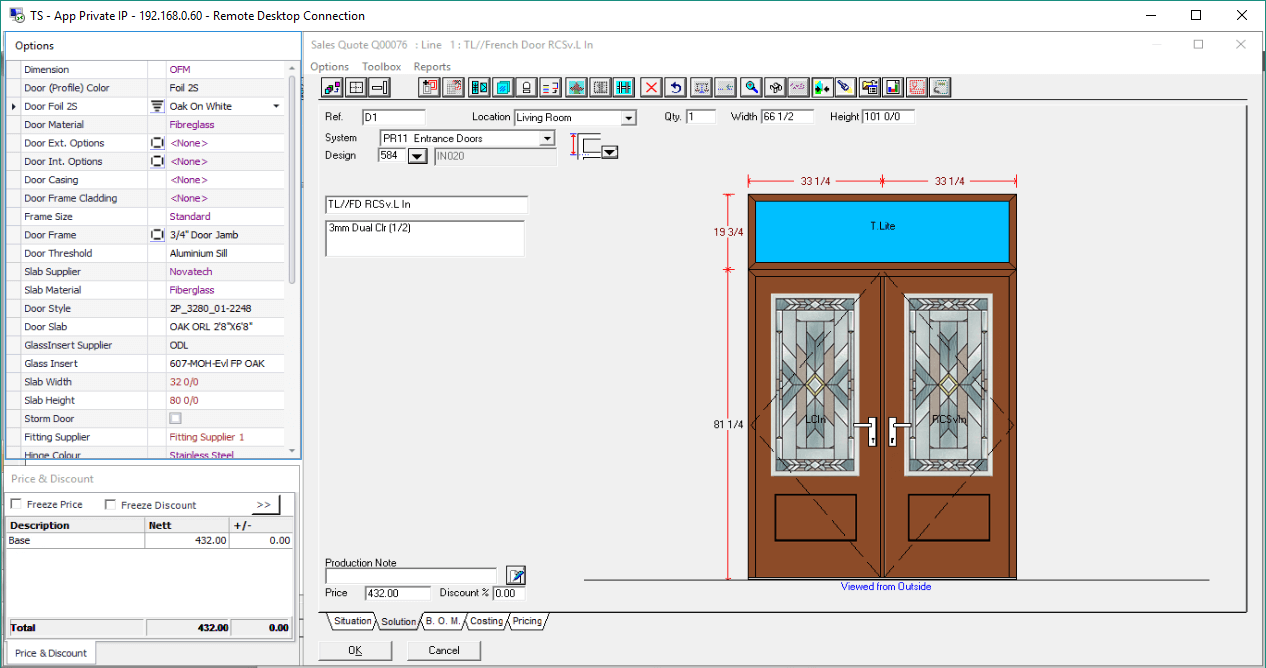Click the binoculars icon in the toolbar
The image size is (1266, 668).
[x=774, y=87]
